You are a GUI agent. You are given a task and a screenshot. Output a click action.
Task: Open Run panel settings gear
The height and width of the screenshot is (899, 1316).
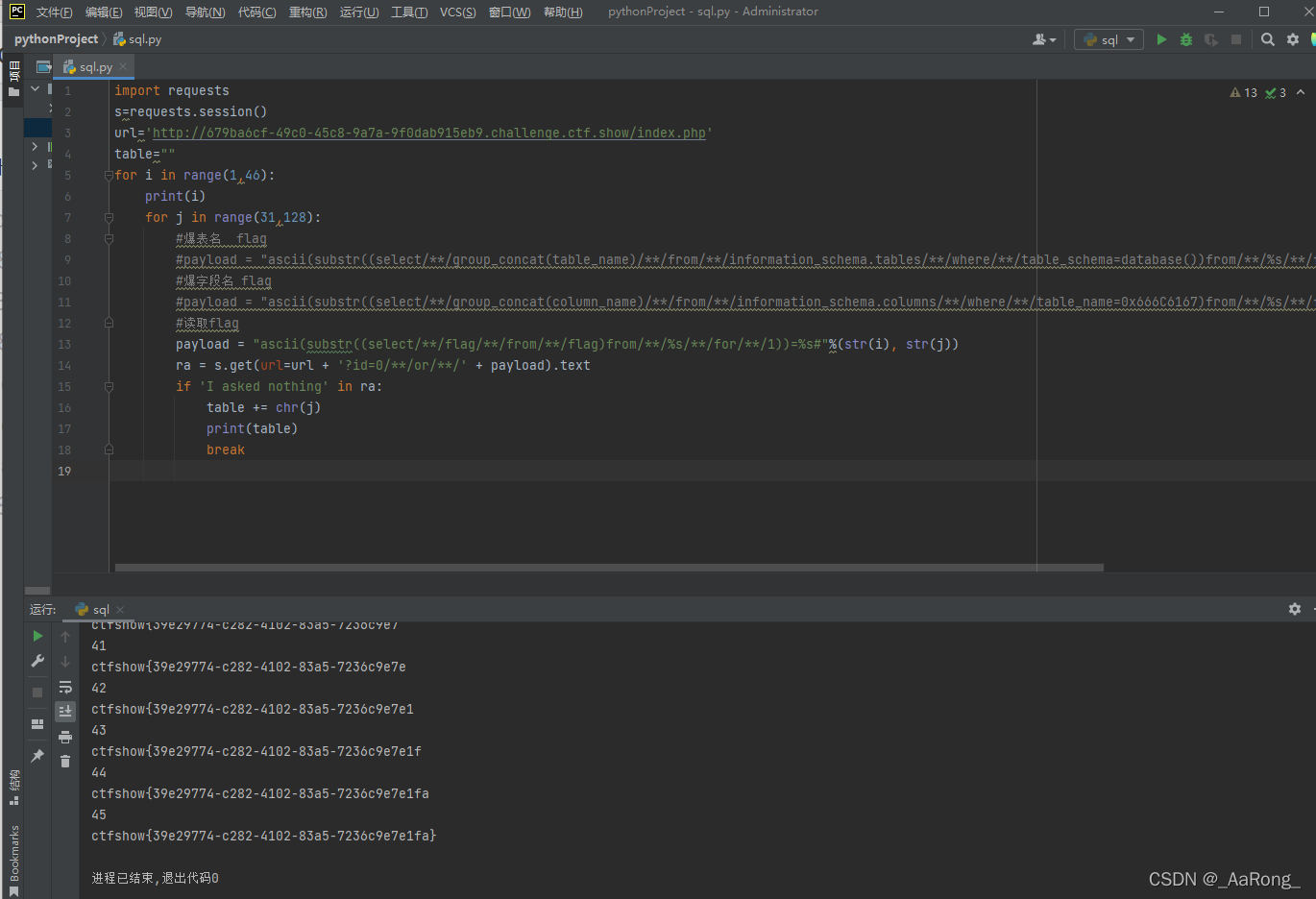pos(1294,609)
